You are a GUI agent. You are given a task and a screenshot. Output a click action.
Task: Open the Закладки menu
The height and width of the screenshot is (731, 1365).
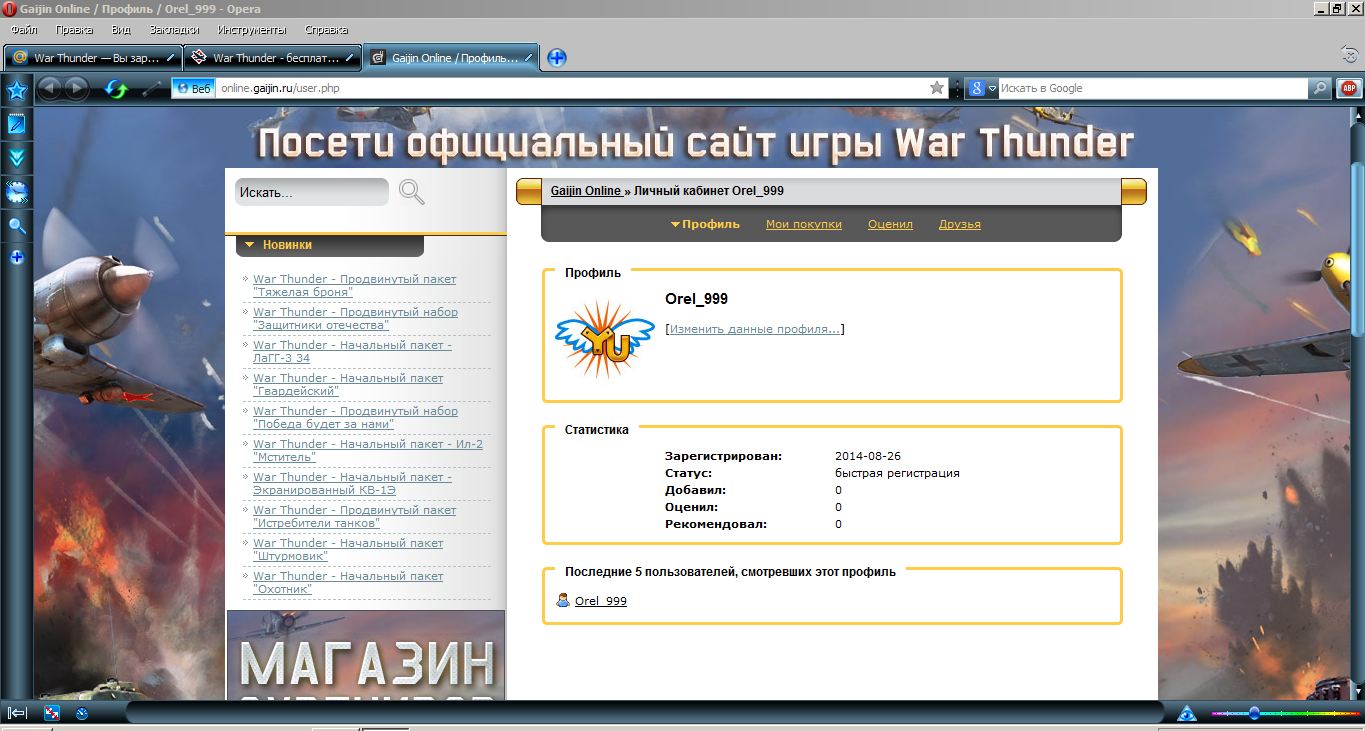point(174,30)
